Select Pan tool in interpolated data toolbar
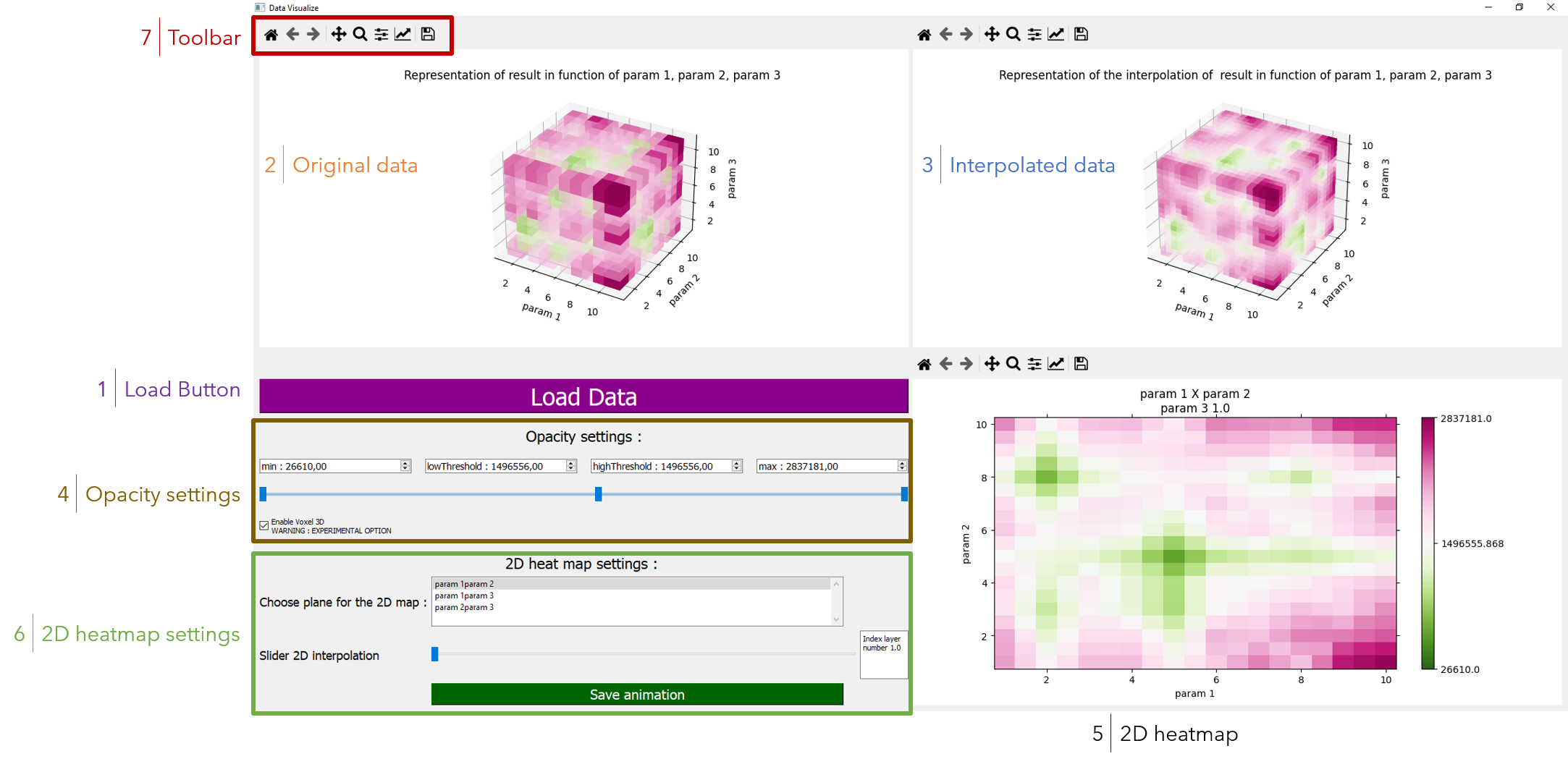Screen dimensions: 1568x759 click(x=992, y=34)
